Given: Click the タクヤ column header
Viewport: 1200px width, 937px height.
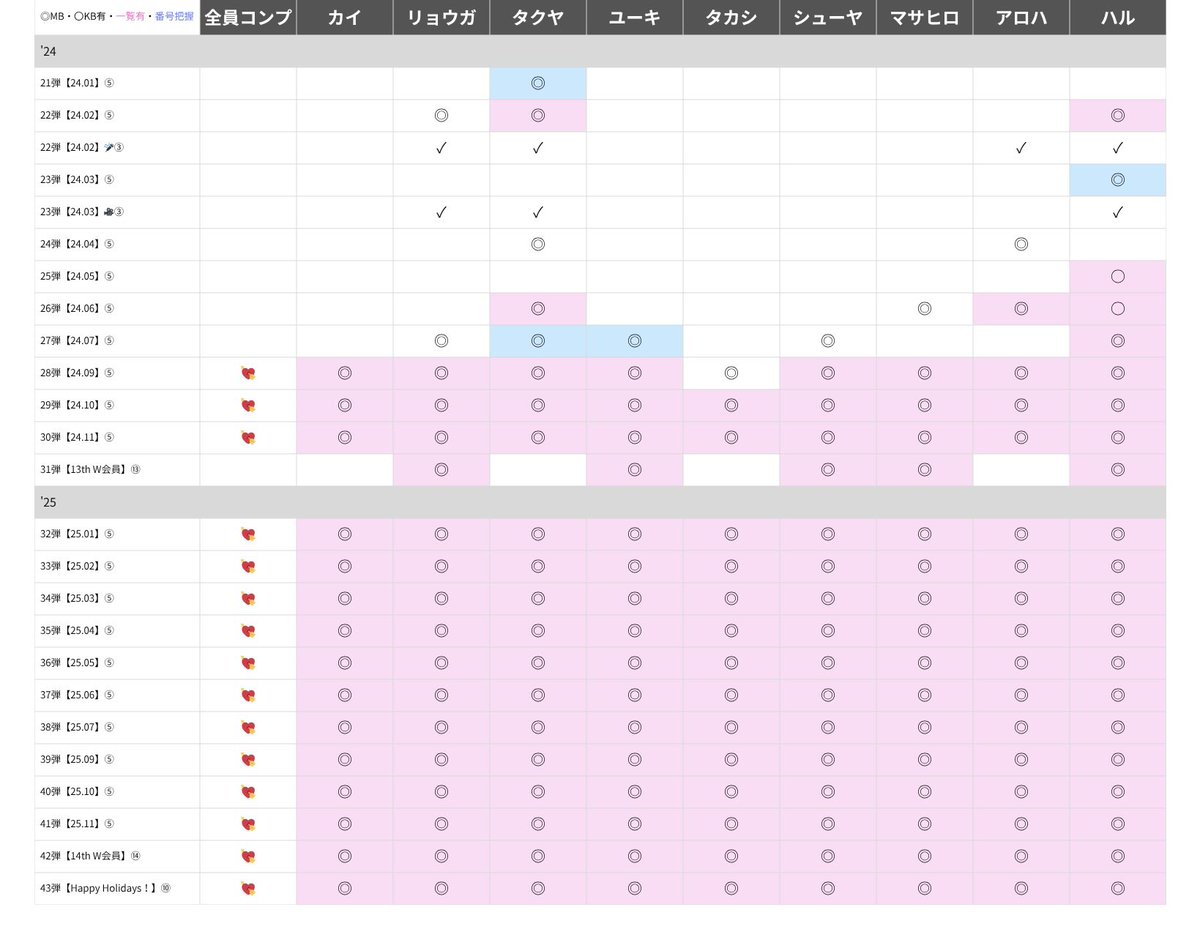Looking at the screenshot, I should point(538,18).
